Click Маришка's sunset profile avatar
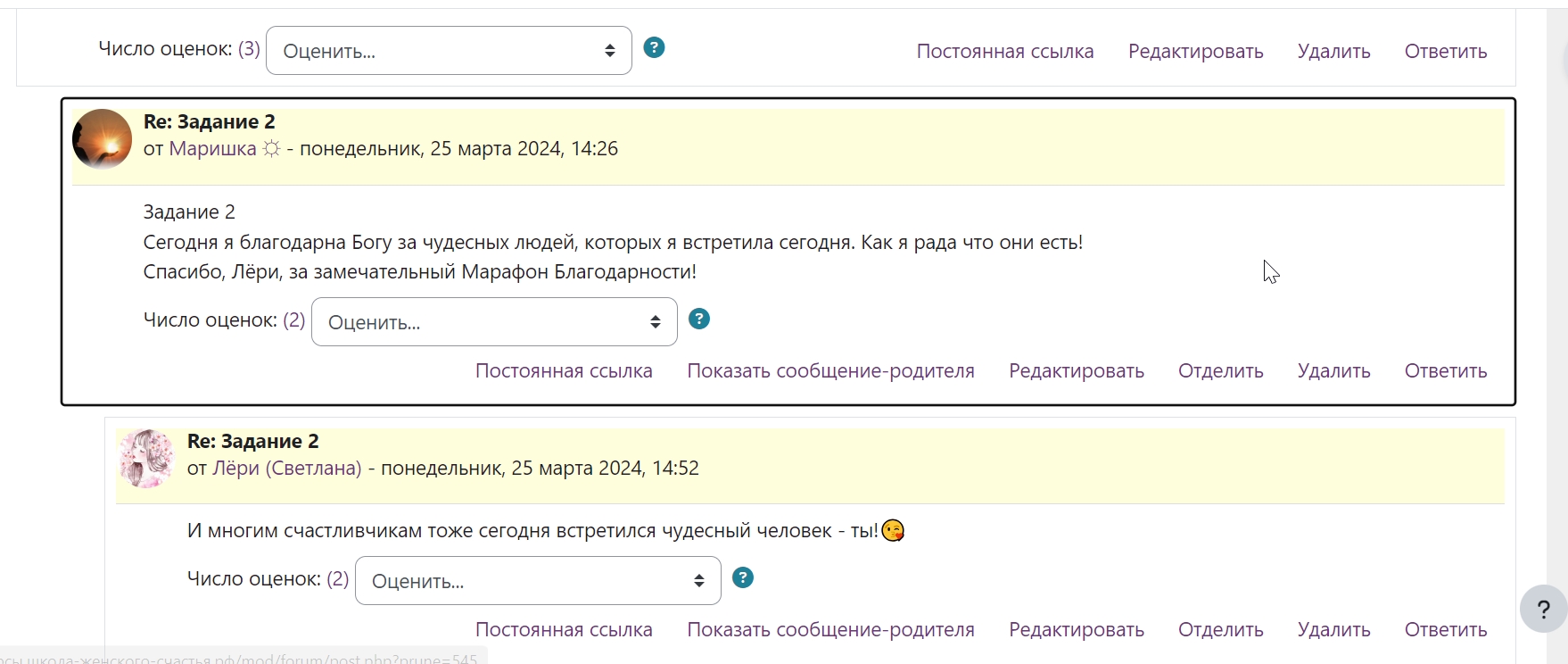 (102, 139)
